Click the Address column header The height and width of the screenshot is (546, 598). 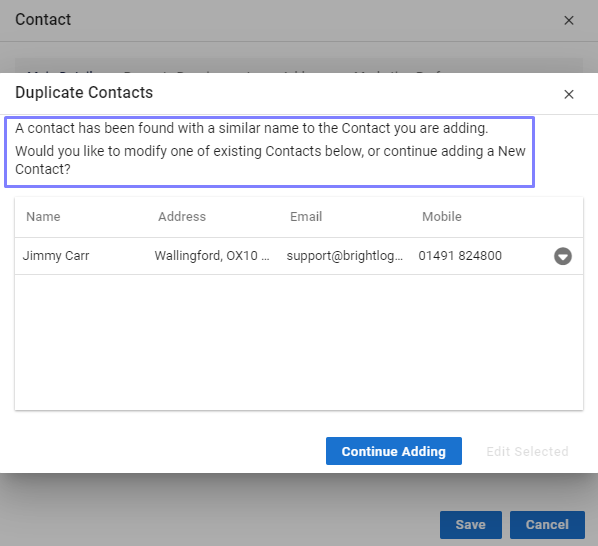click(x=182, y=217)
